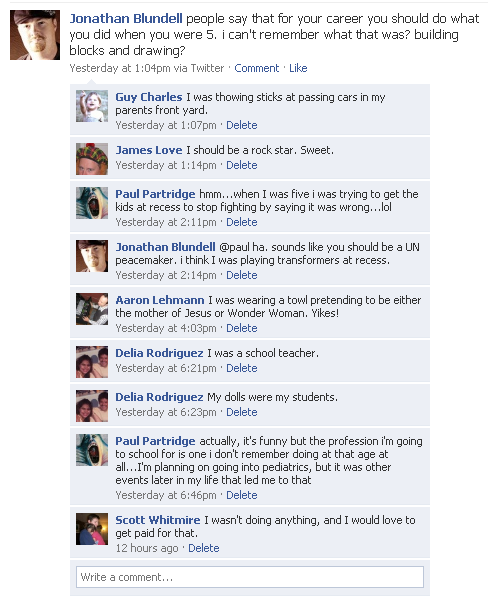Visit Aaron Lehmann's profile via name

pyautogui.click(x=160, y=300)
